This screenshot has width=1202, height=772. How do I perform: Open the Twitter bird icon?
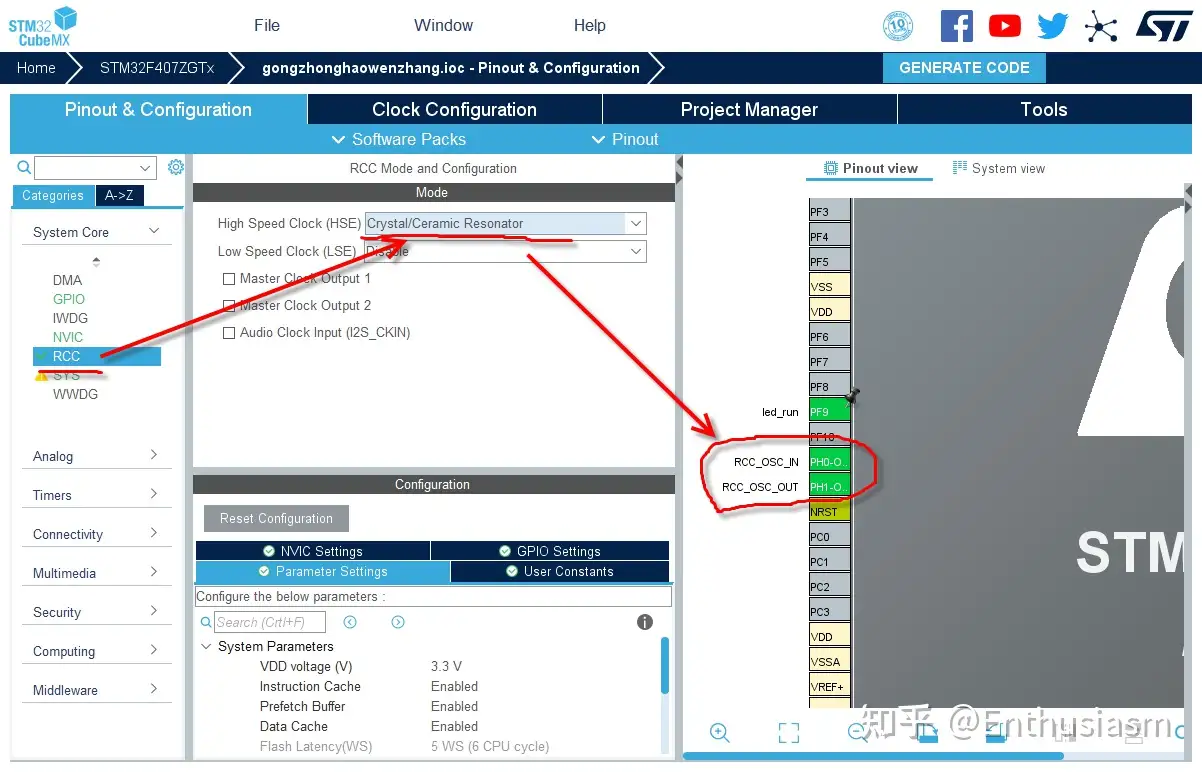click(x=1052, y=26)
